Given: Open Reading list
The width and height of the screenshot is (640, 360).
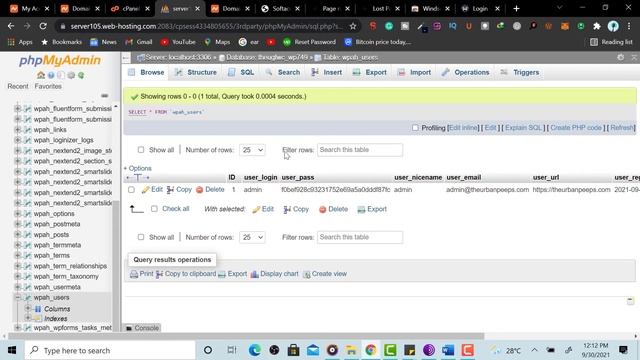Looking at the screenshot, I should (x=611, y=42).
